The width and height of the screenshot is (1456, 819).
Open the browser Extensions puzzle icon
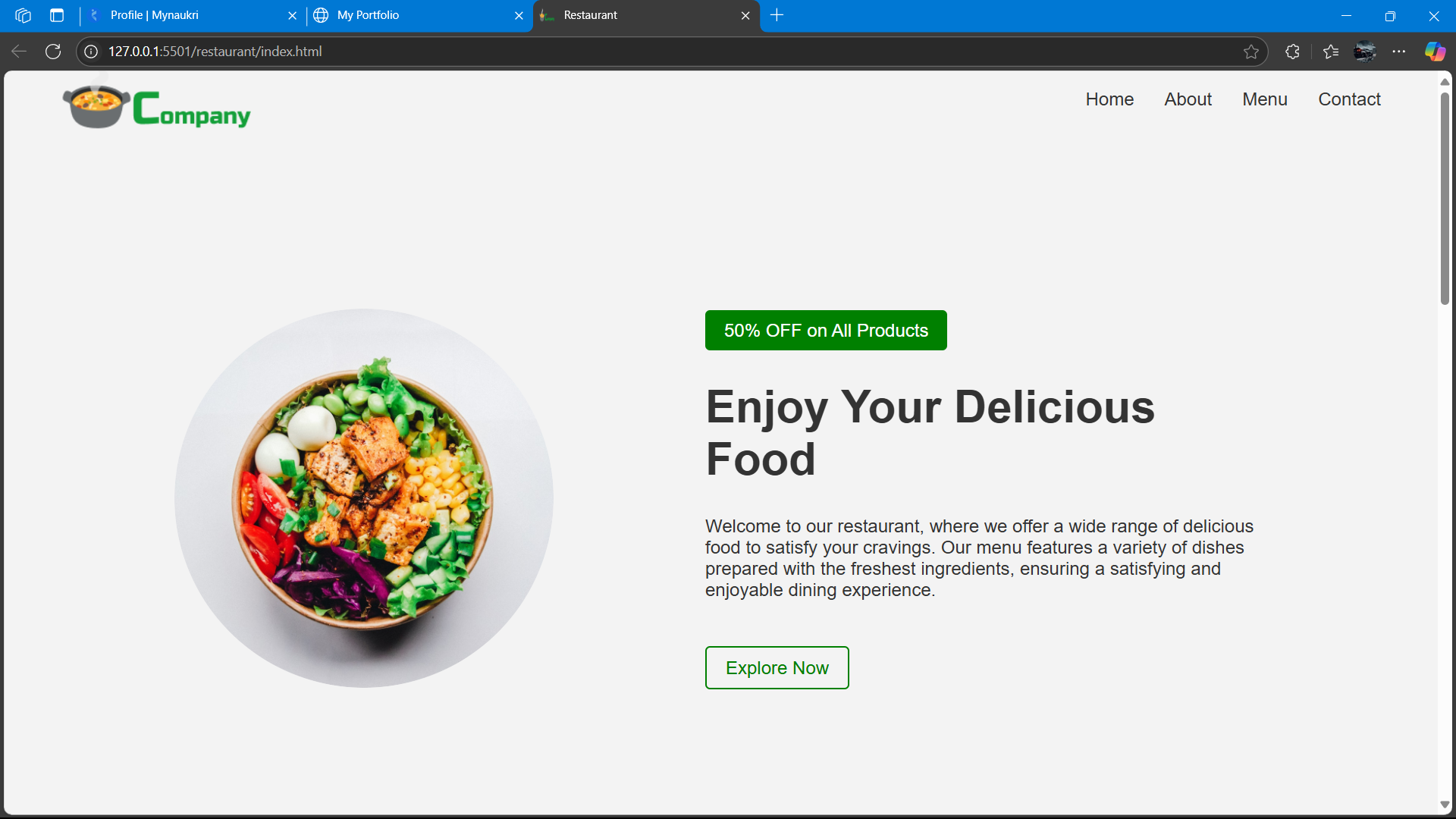pyautogui.click(x=1293, y=52)
